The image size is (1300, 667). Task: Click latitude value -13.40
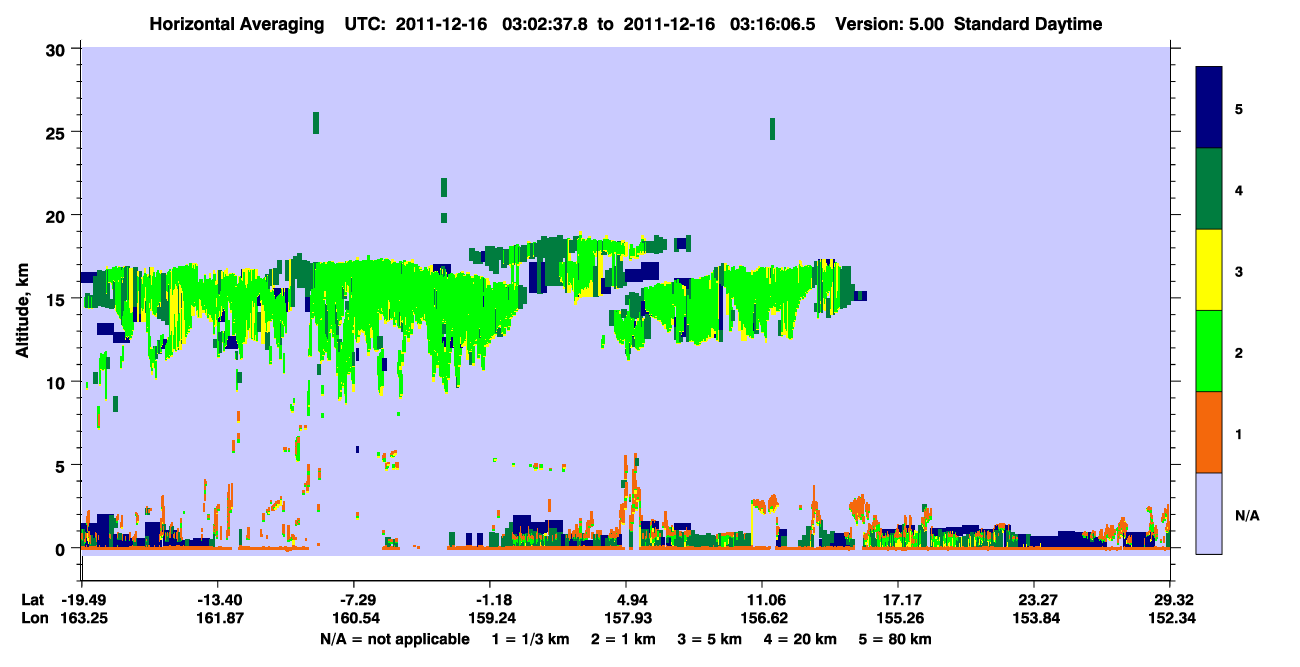[218, 600]
